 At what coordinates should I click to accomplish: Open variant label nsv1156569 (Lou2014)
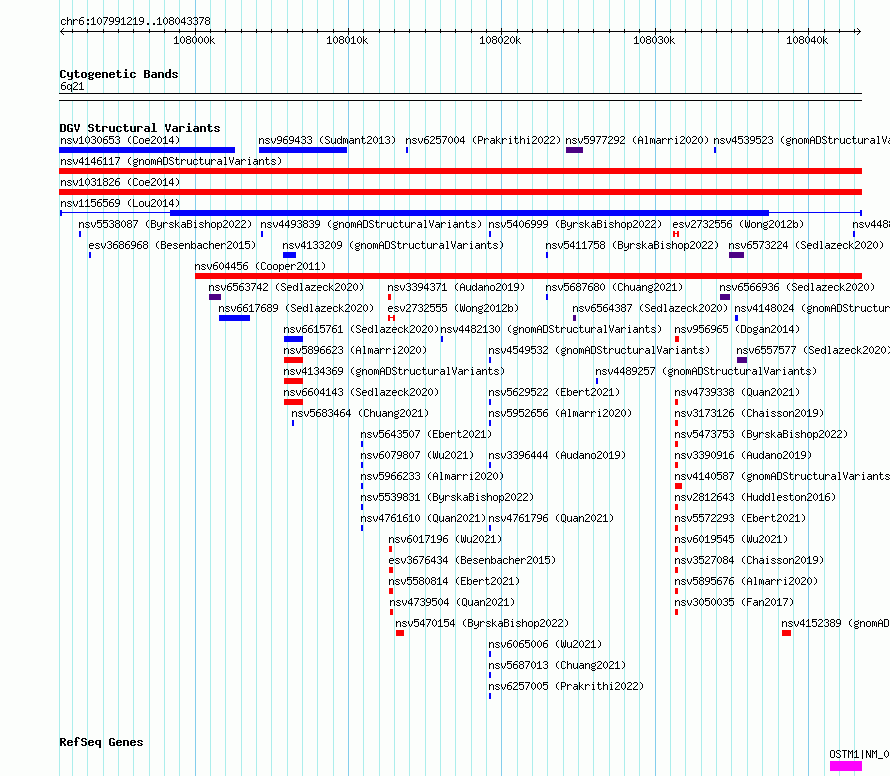pos(120,203)
